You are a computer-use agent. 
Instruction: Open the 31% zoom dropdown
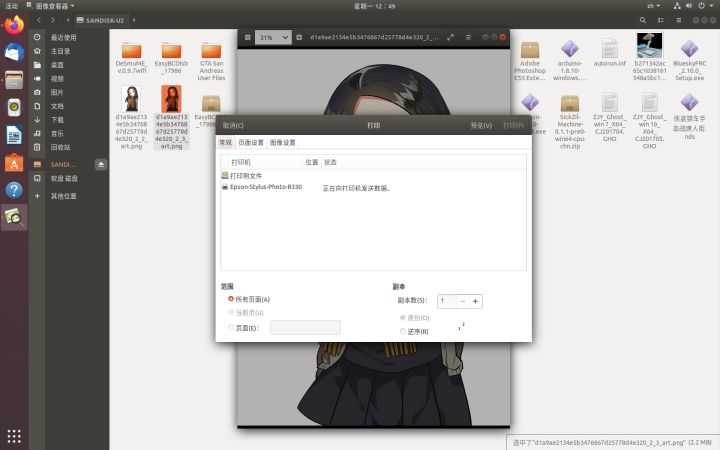pos(273,37)
